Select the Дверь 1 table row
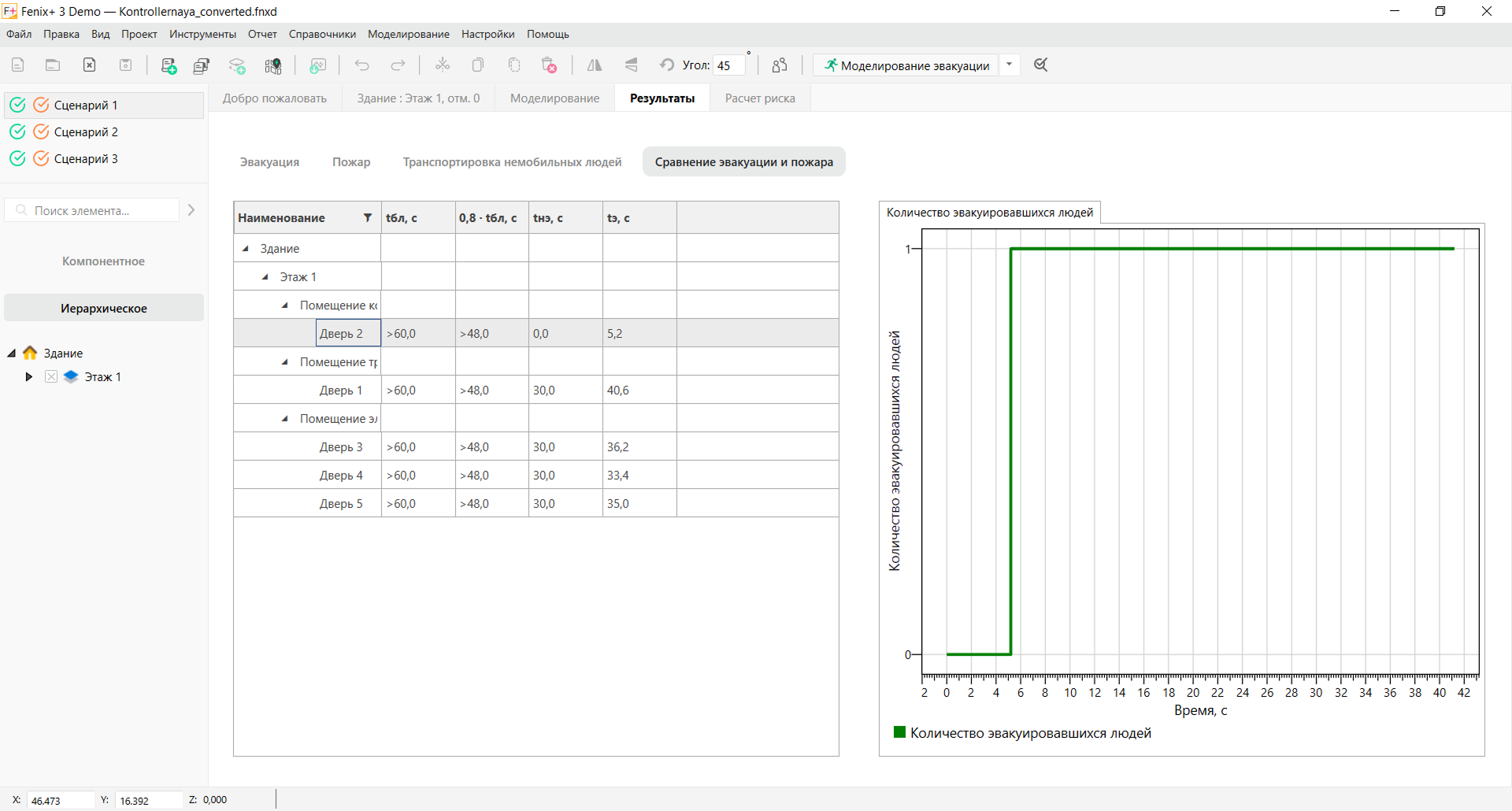Viewport: 1512px width, 811px height. pos(536,391)
